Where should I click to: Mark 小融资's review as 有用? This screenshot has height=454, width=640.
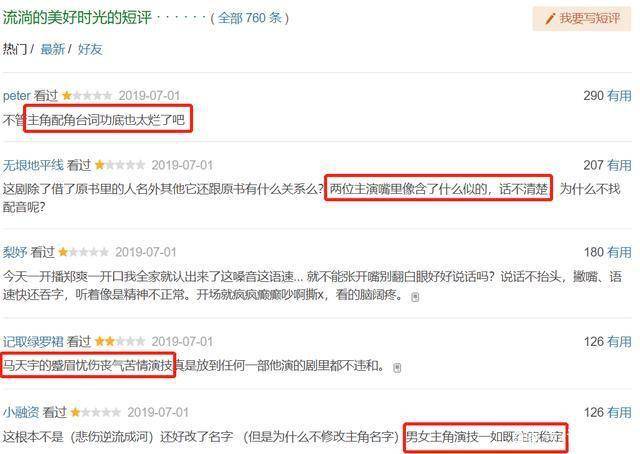point(619,412)
